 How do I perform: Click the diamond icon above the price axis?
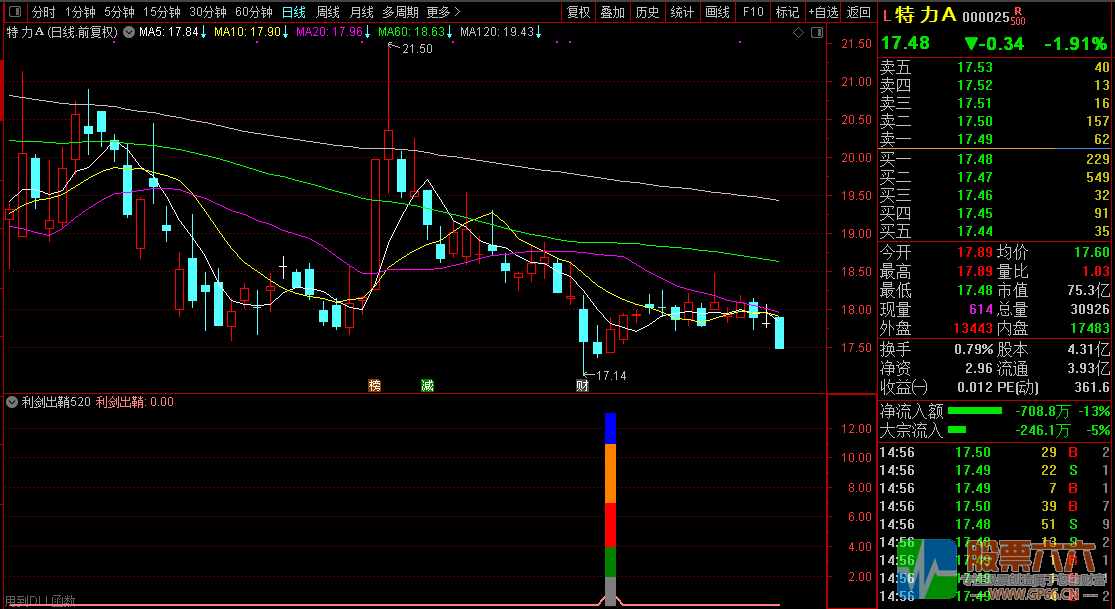click(798, 32)
